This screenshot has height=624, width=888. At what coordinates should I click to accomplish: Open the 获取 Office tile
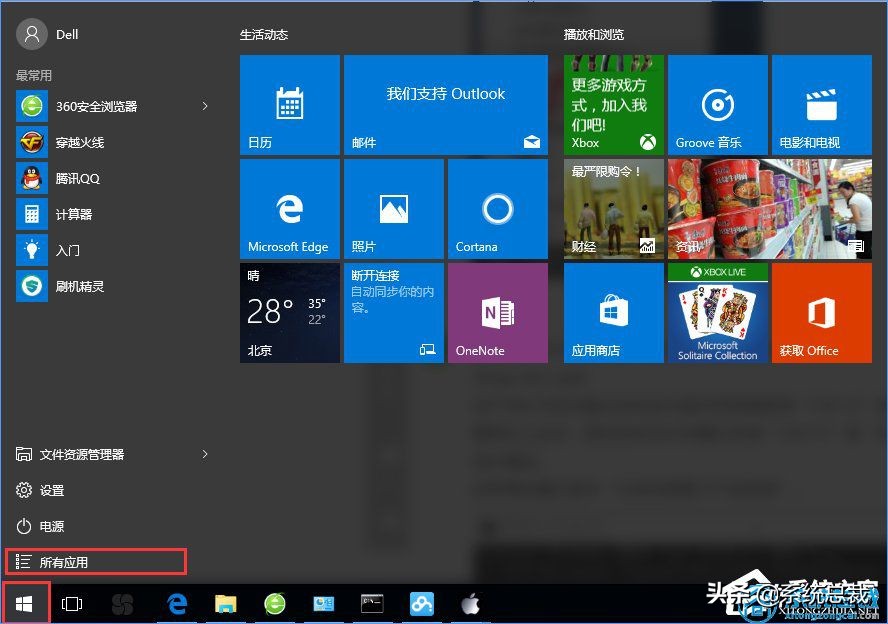pos(821,312)
